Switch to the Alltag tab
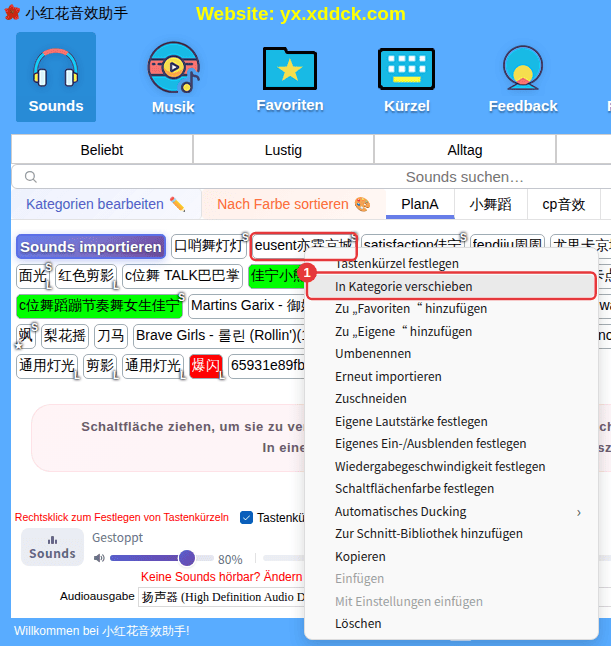 (464, 150)
